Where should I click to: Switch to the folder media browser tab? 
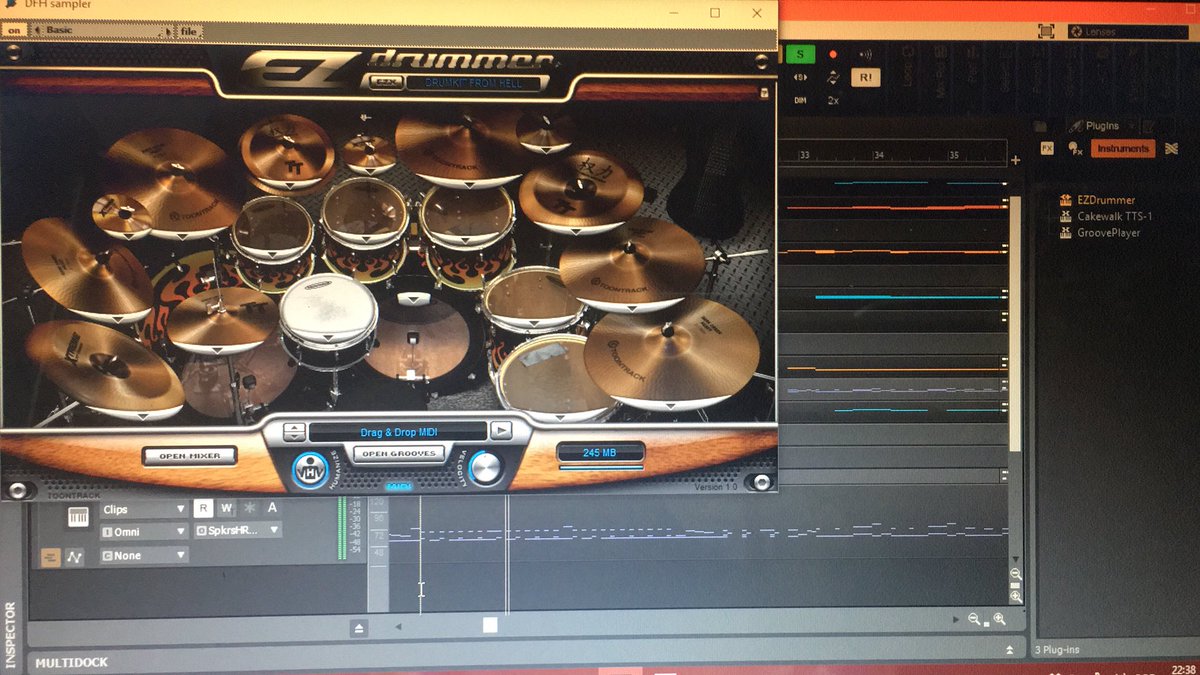[x=1041, y=126]
